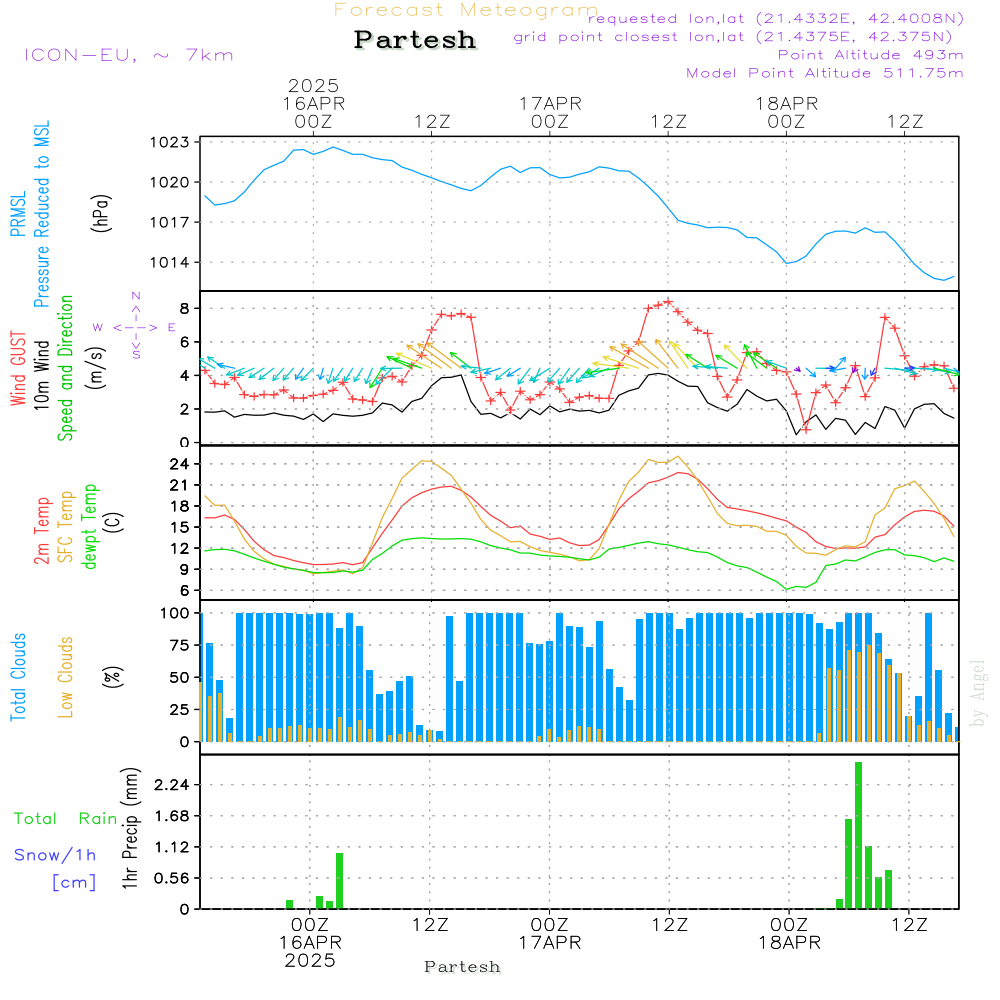Click the 24 temperature axis value

click(x=180, y=464)
